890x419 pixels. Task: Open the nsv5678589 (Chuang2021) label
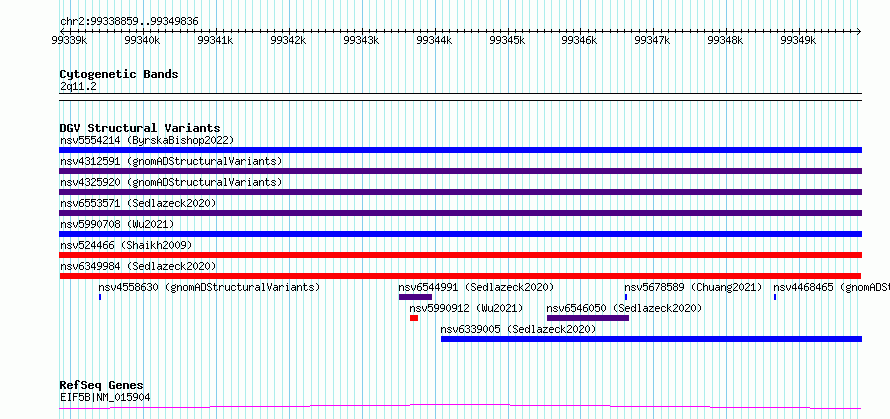pos(693,287)
